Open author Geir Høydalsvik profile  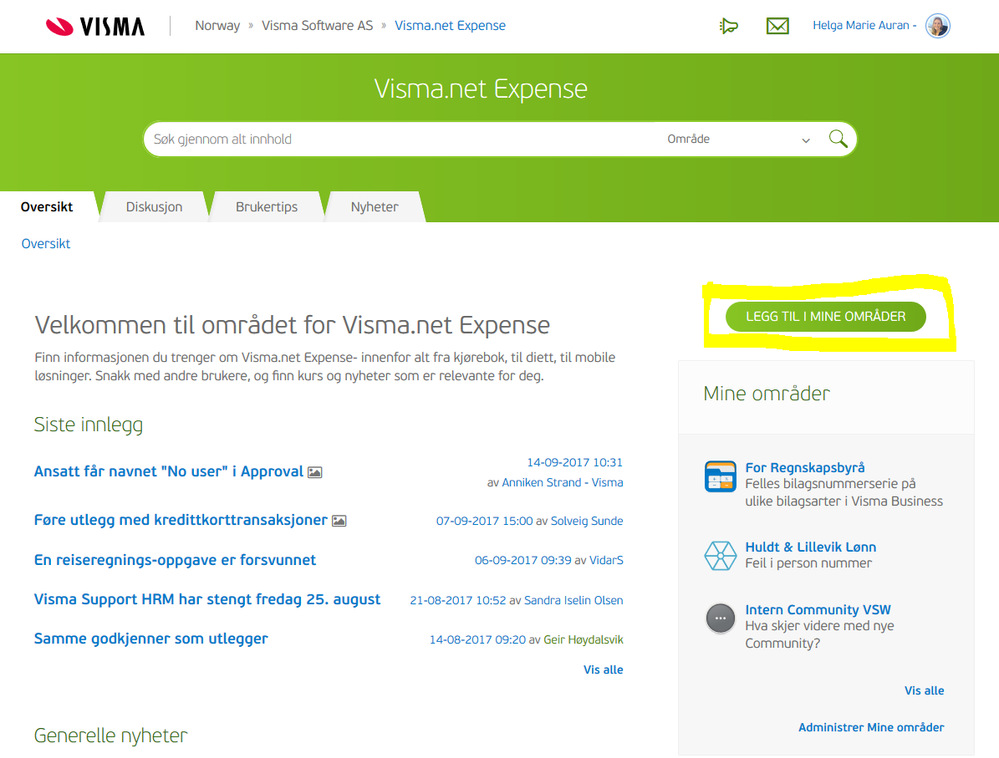pos(583,640)
